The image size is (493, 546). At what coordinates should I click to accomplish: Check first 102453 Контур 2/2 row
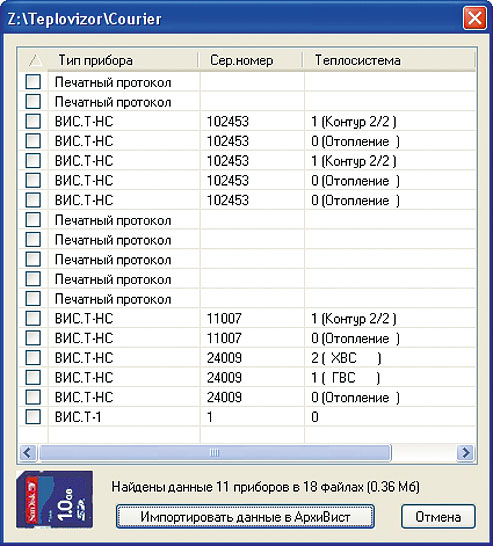point(33,121)
